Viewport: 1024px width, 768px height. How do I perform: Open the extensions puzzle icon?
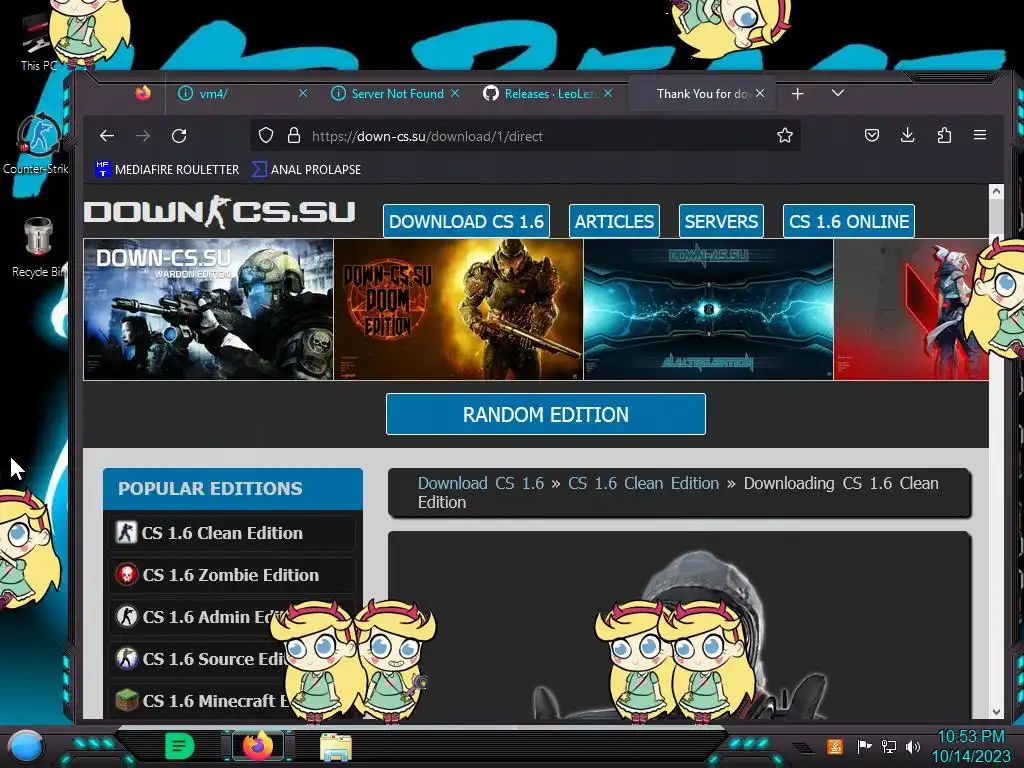coord(944,135)
